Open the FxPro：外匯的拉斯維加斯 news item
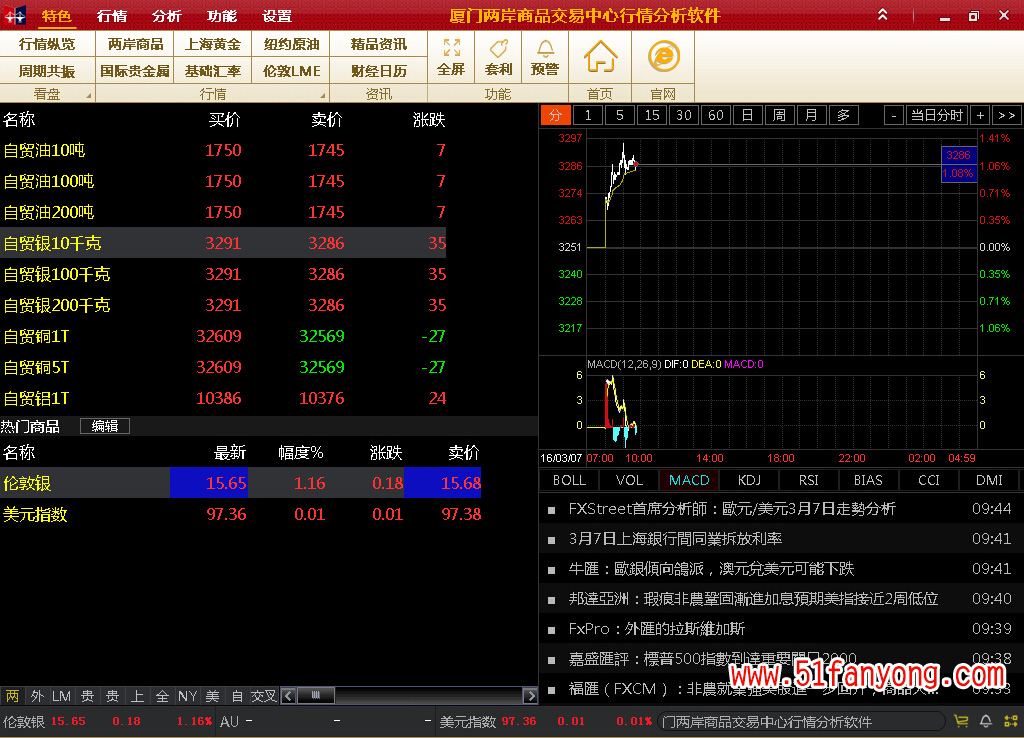Image resolution: width=1024 pixels, height=738 pixels. coord(656,629)
